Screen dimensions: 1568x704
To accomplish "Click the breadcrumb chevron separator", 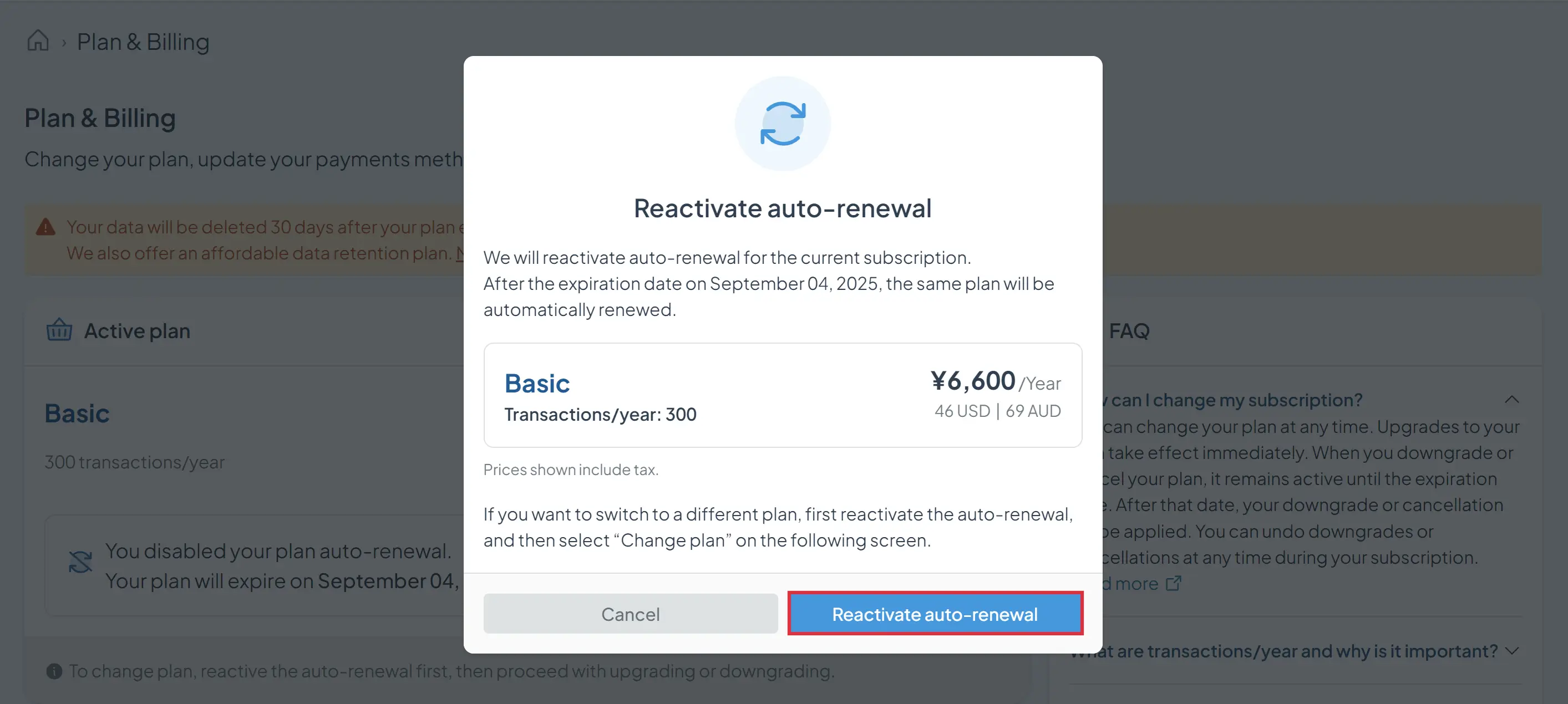I will (63, 43).
